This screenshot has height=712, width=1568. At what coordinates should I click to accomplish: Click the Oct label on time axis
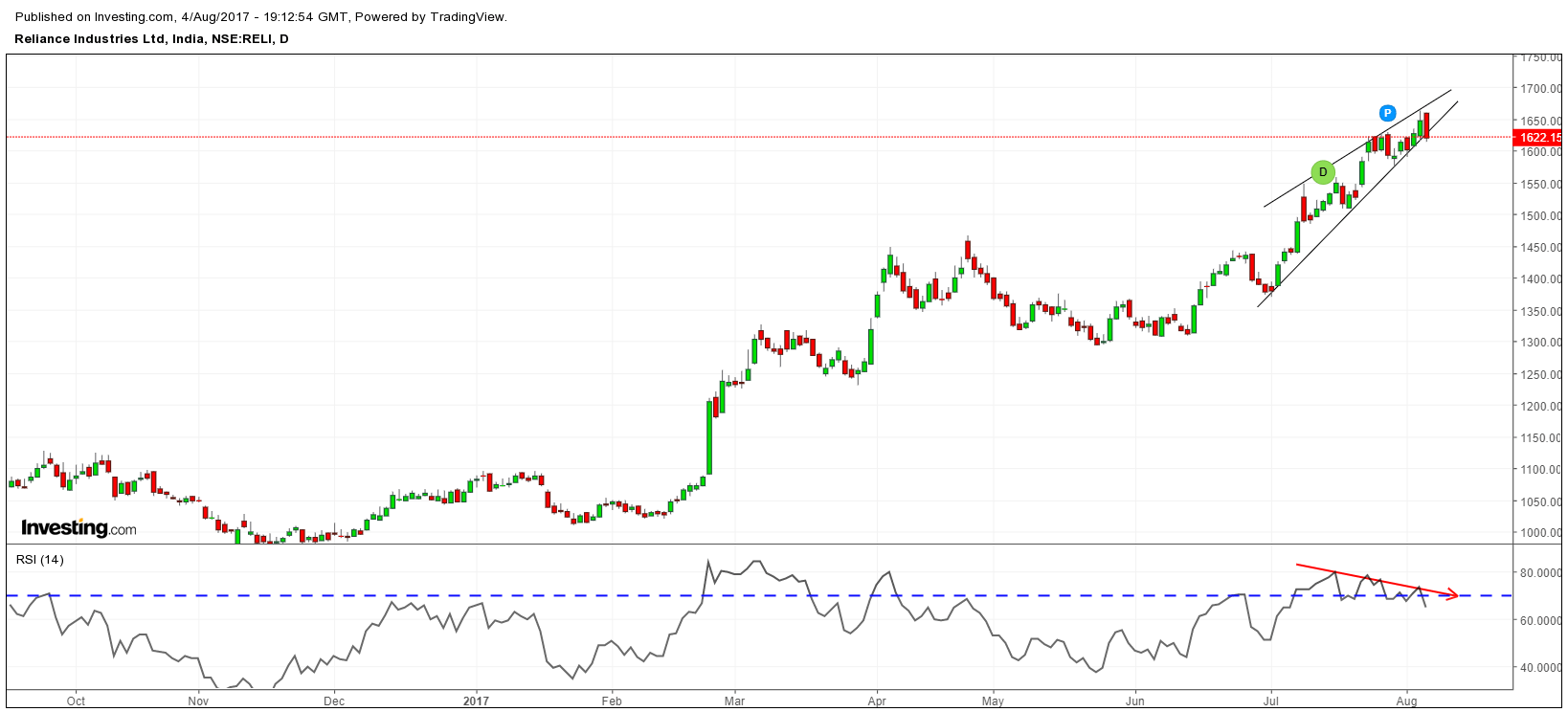coord(76,701)
